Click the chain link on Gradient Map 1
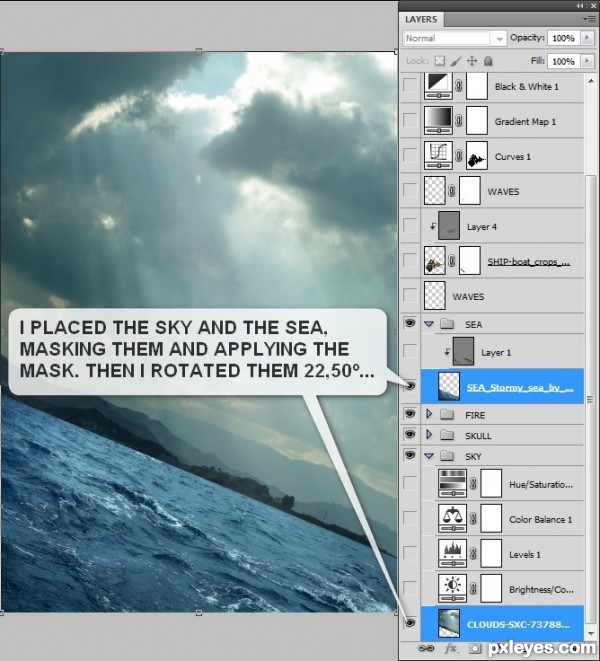The image size is (600, 661). [x=459, y=121]
